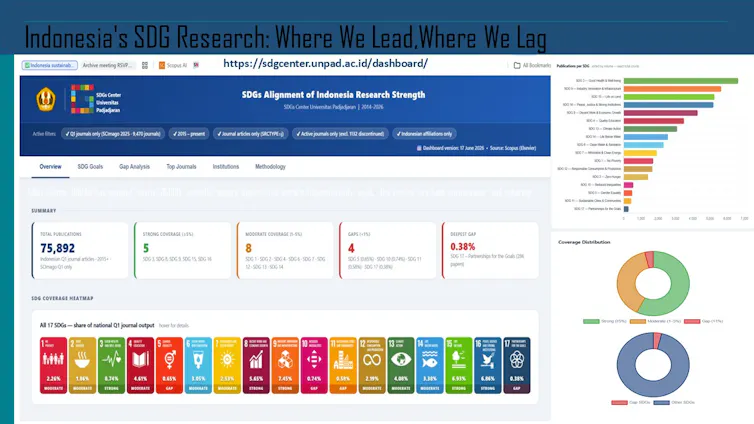Click the Gaps card showing 4
Image resolution: width=754 pixels, height=424 pixels.
388,250
